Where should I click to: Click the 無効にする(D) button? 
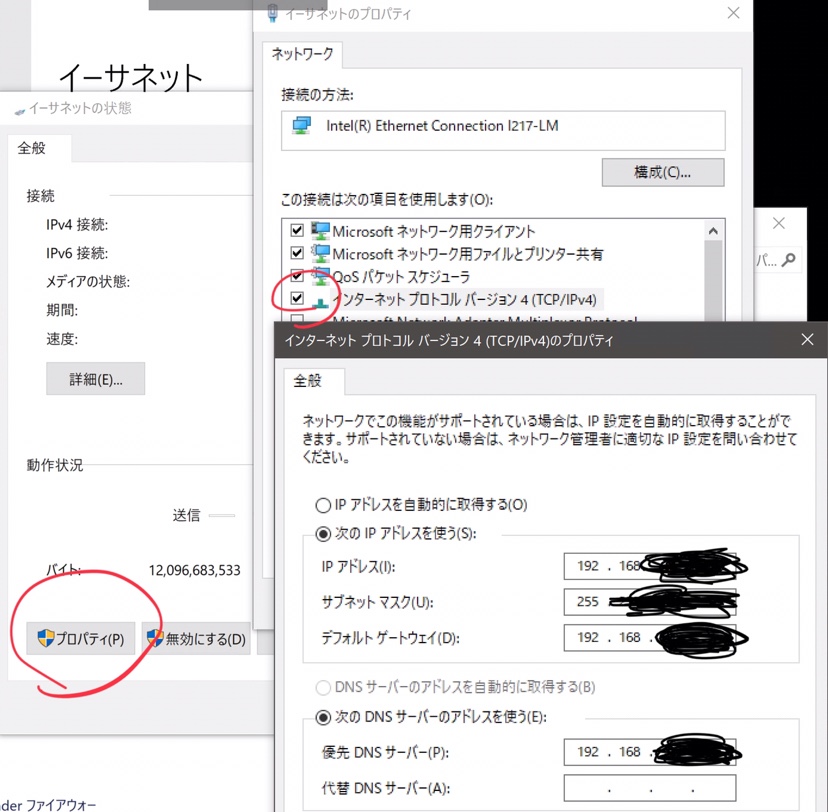tap(196, 639)
